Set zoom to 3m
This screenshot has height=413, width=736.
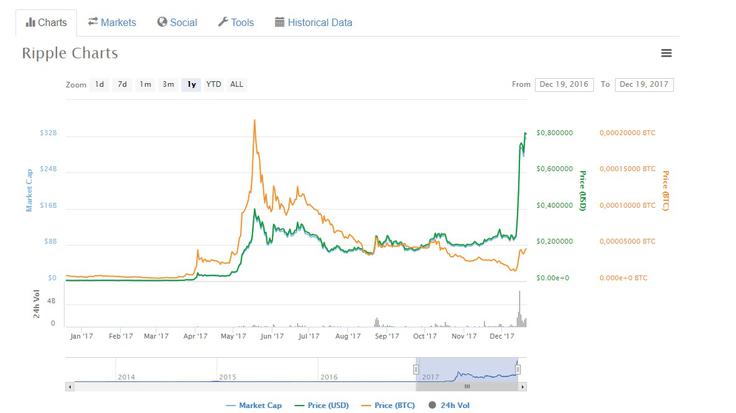(168, 84)
